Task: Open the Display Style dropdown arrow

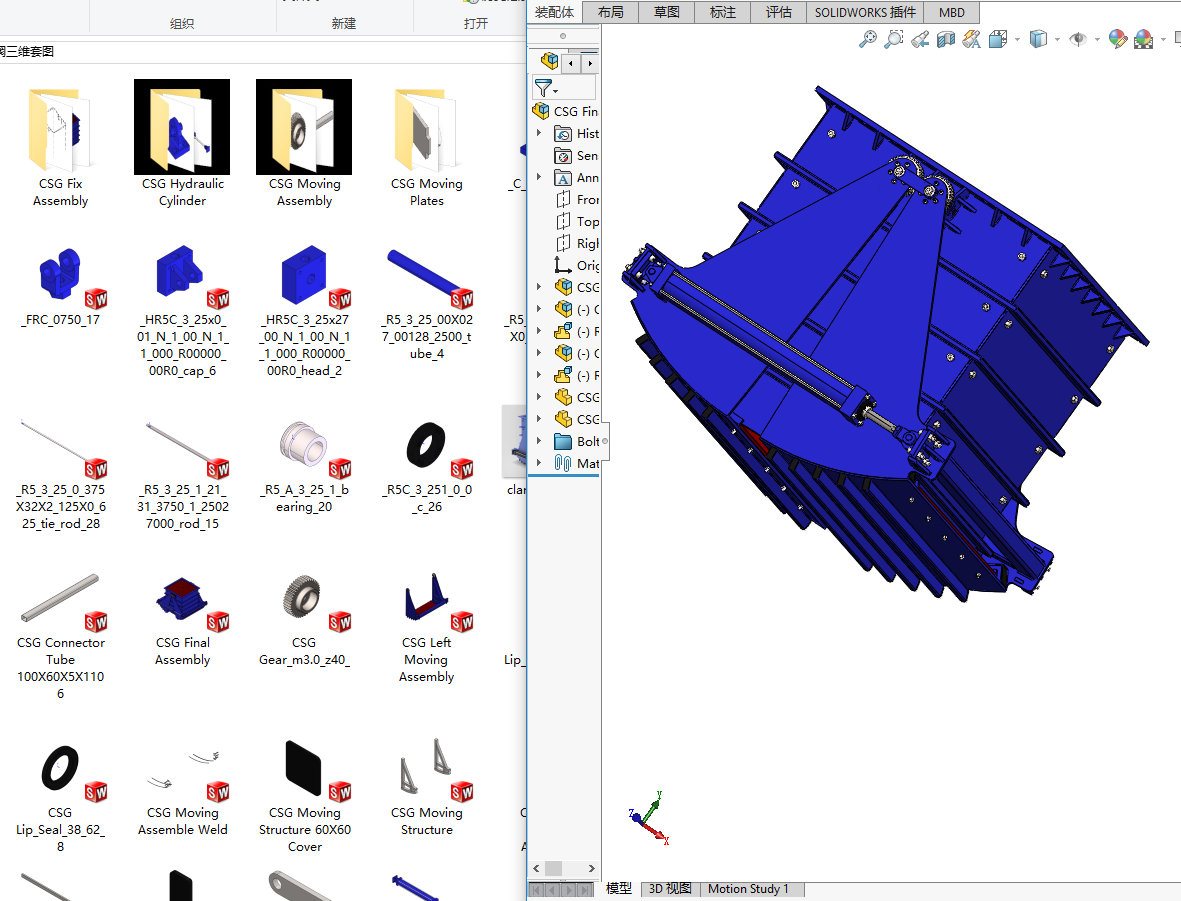Action: click(x=1057, y=40)
